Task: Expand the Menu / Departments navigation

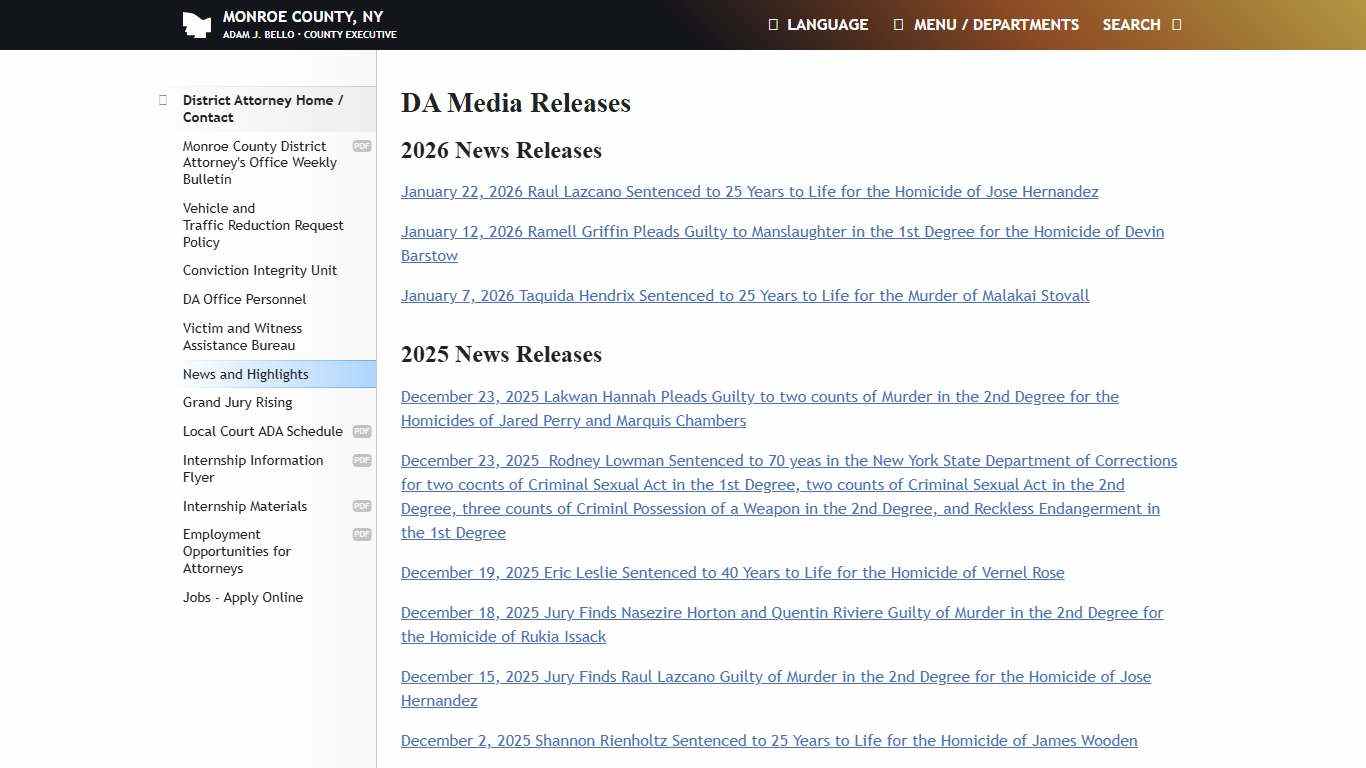Action: pyautogui.click(x=986, y=25)
